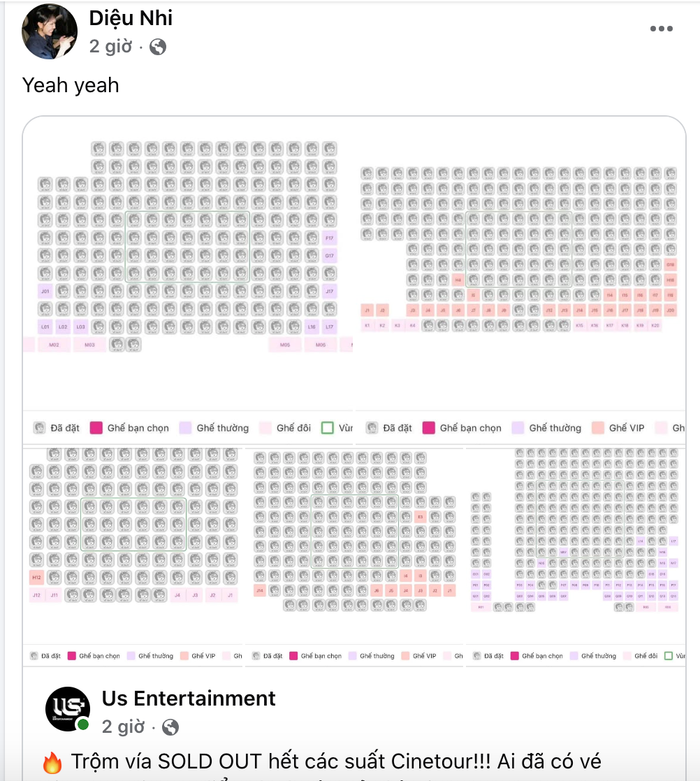Image resolution: width=700 pixels, height=781 pixels.
Task: Click the magenta 'Ghế bạn chọn' swatch in the top-left legend
Action: (96, 428)
